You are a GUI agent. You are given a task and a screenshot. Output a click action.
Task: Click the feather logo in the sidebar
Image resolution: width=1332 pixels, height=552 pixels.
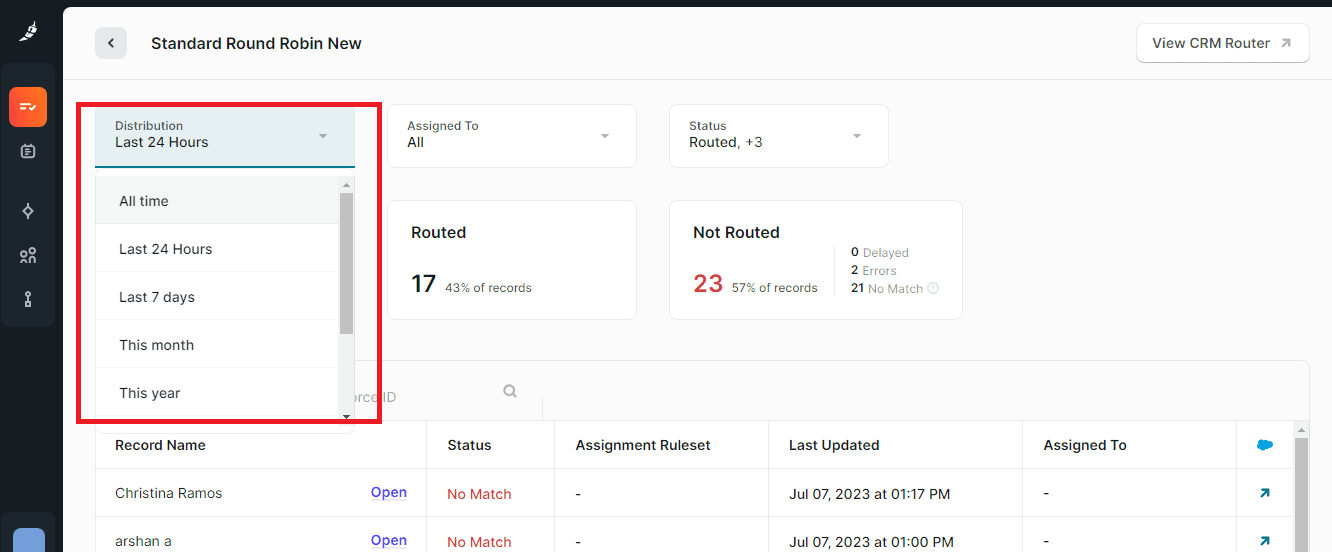point(28,32)
